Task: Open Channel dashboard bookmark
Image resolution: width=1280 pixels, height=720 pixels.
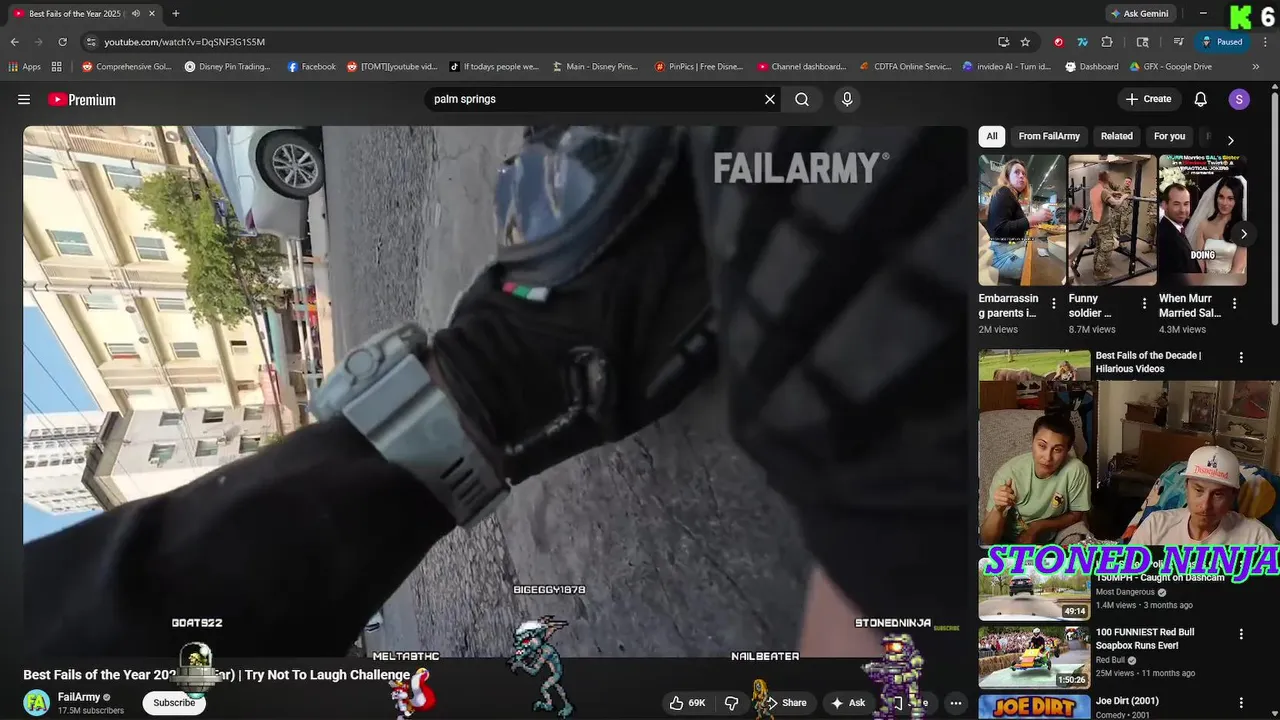Action: click(801, 67)
